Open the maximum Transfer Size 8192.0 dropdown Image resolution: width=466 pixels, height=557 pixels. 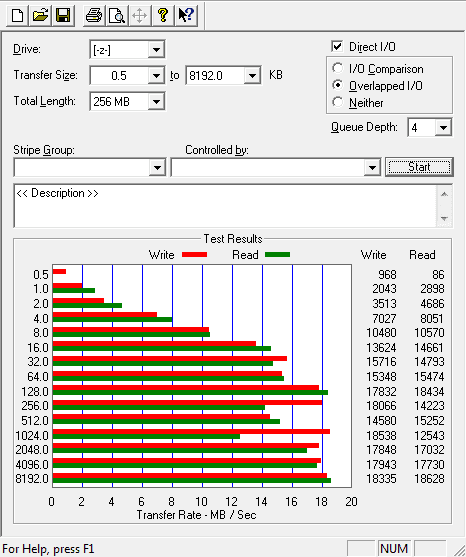click(x=252, y=76)
